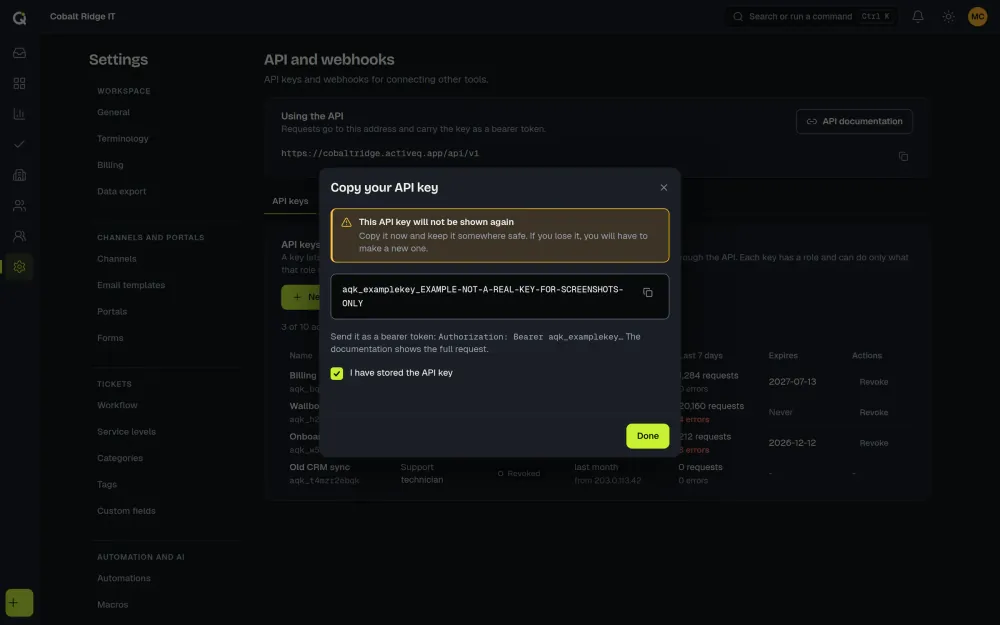Open the notifications bell
The height and width of the screenshot is (625, 1000).
coord(918,17)
